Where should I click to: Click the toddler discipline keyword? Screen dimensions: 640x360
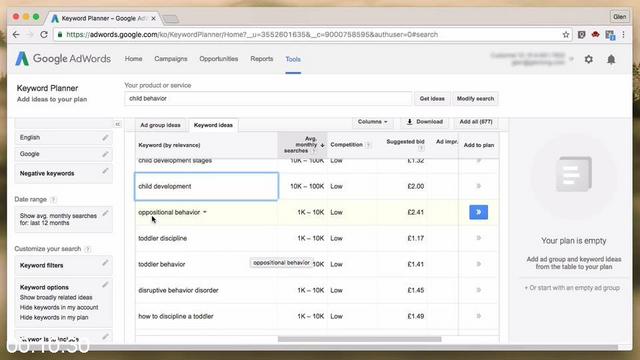[x=162, y=238]
